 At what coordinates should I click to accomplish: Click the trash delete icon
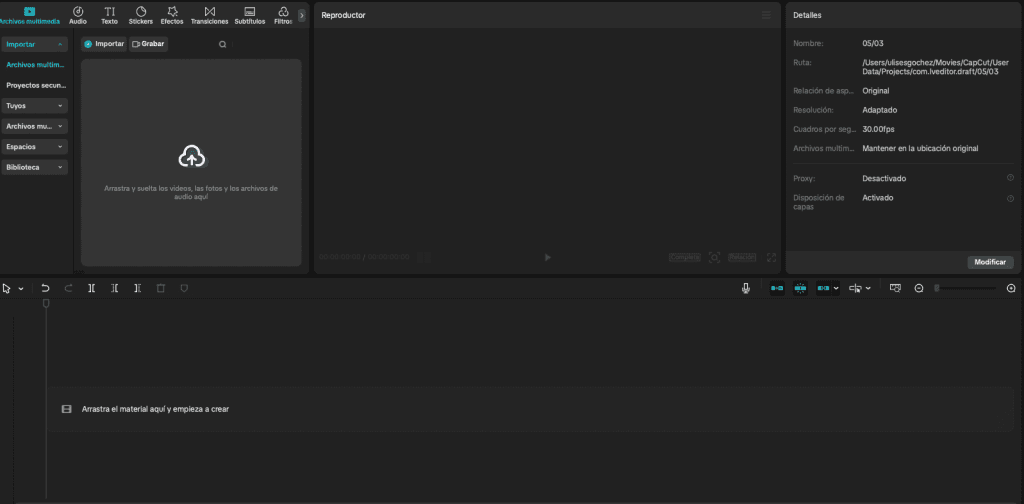point(161,288)
